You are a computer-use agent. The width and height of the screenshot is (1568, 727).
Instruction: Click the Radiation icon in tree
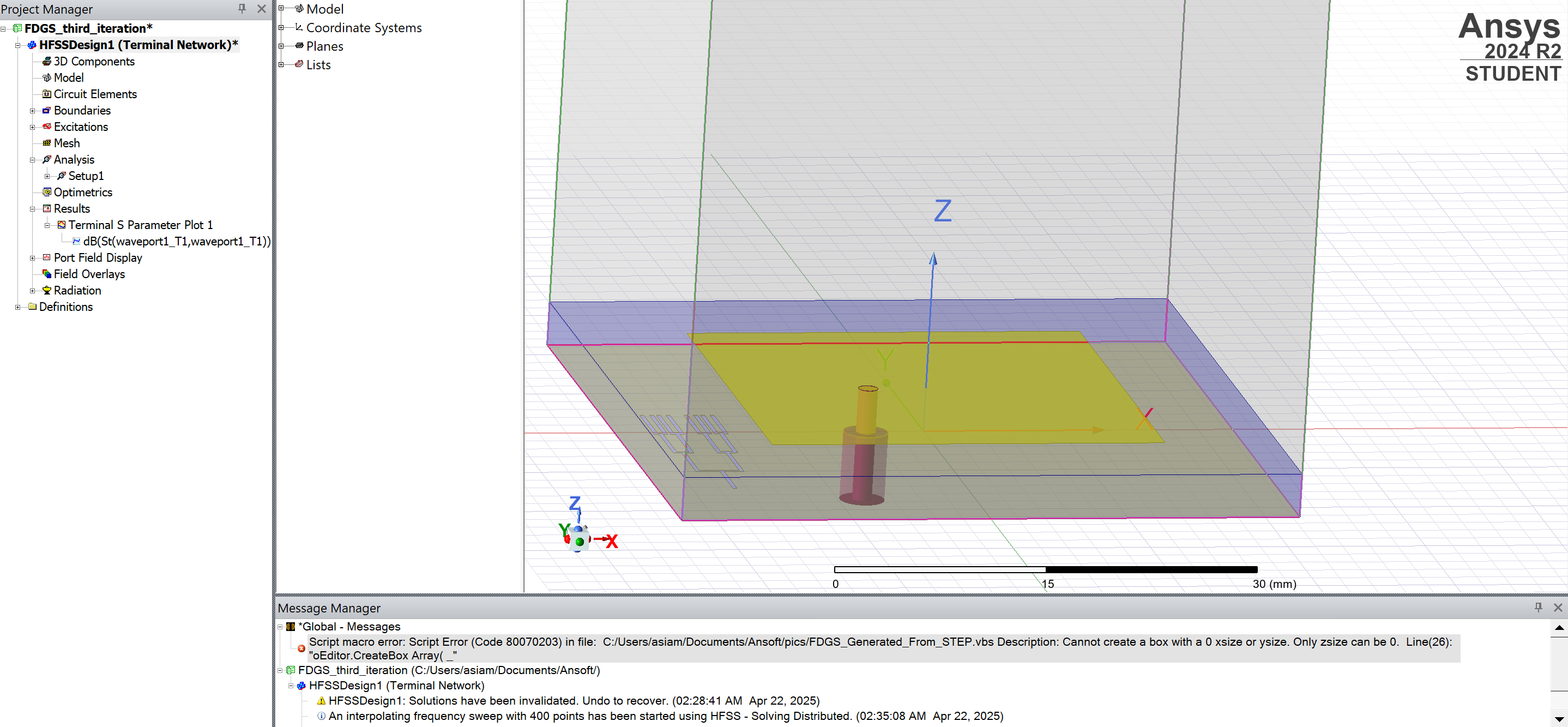(x=46, y=291)
